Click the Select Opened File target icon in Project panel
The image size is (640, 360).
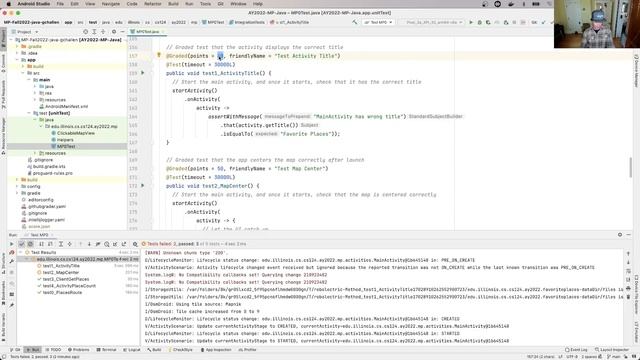coord(85,31)
